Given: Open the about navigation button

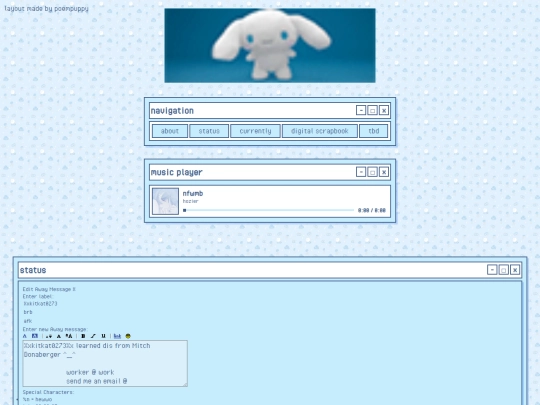Looking at the screenshot, I should coord(170,131).
